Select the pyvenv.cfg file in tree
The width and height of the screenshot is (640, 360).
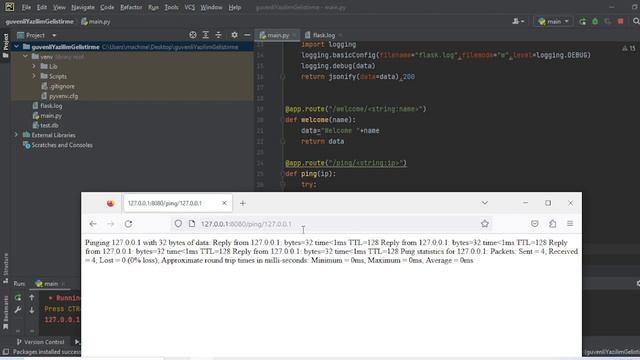coord(60,96)
